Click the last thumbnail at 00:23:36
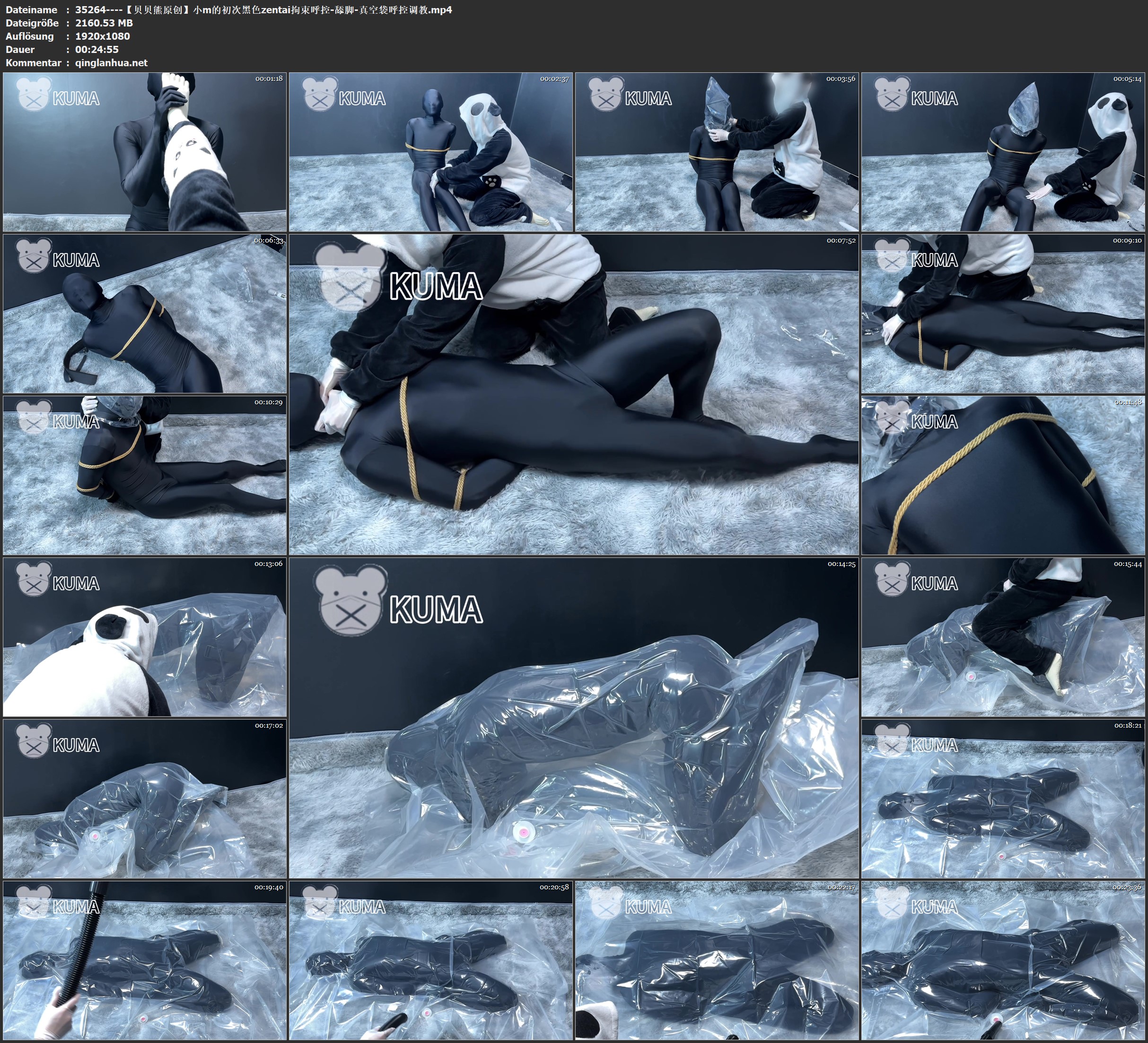 pos(1003,960)
